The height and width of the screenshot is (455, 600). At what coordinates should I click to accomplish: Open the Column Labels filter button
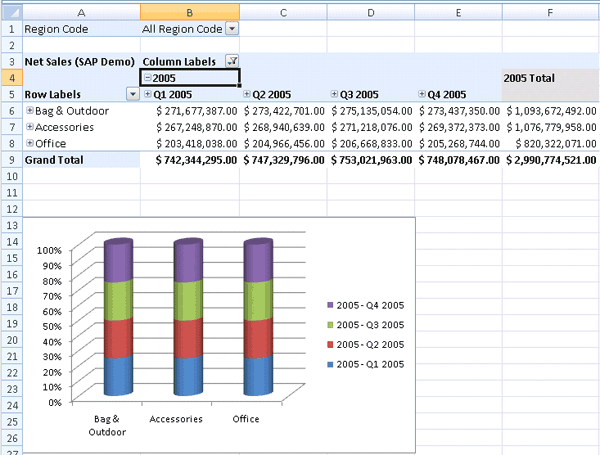(232, 62)
